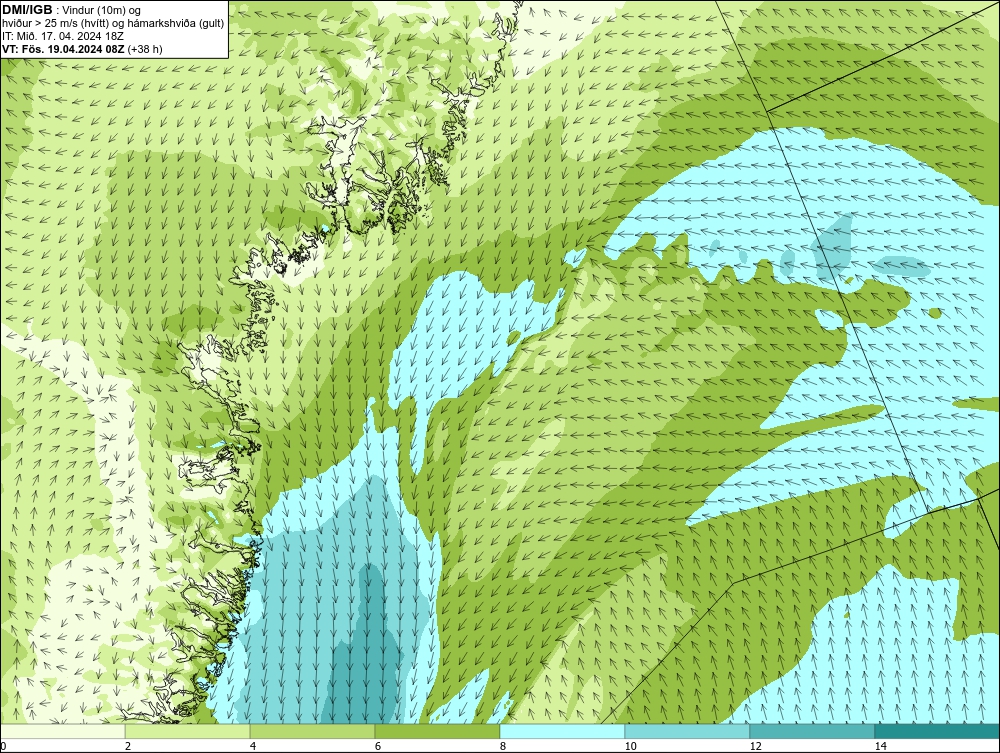Click the scale label '12'
Image resolution: width=1000 pixels, height=753 pixels.
(x=756, y=746)
